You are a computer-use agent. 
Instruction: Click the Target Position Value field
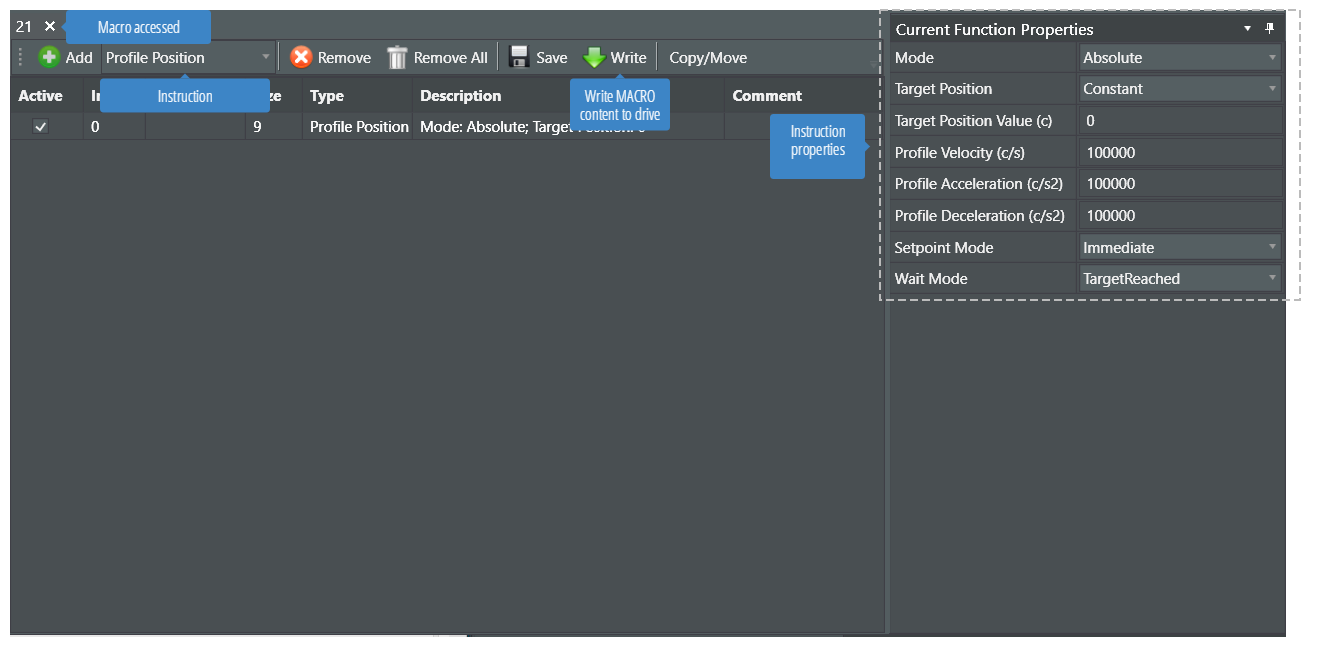tap(1180, 121)
